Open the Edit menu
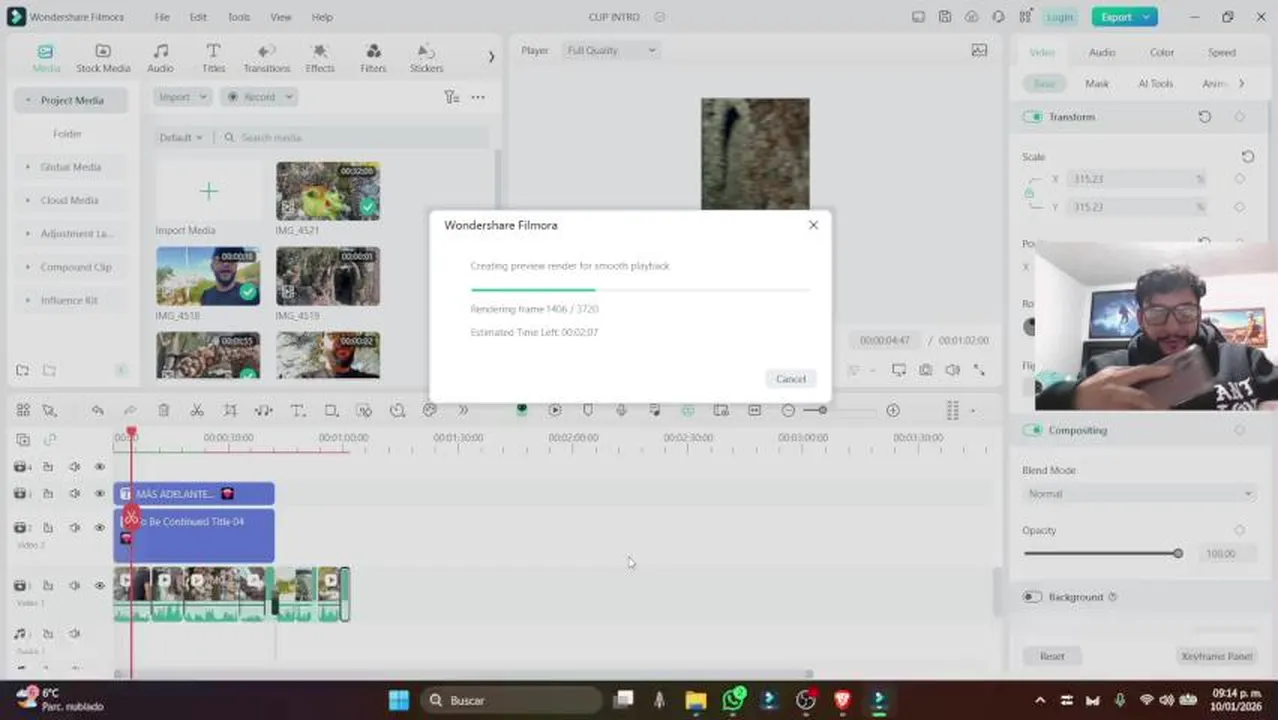The width and height of the screenshot is (1278, 720). (198, 17)
